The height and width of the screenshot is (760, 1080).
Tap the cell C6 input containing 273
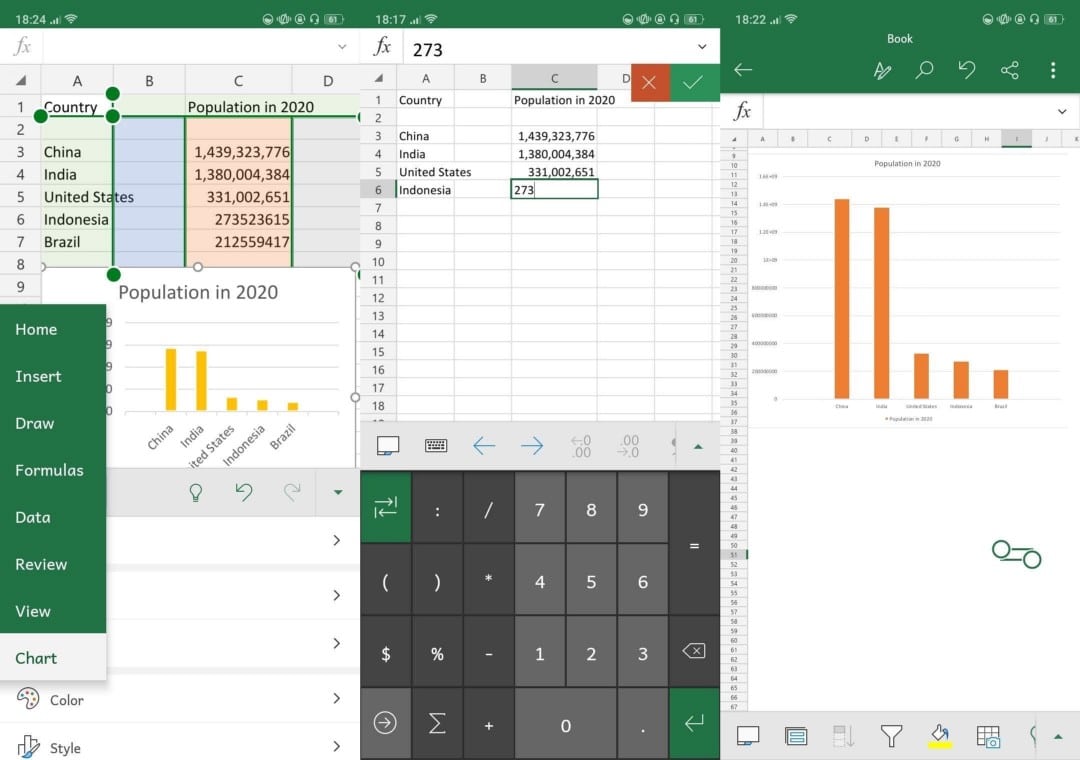(x=554, y=189)
